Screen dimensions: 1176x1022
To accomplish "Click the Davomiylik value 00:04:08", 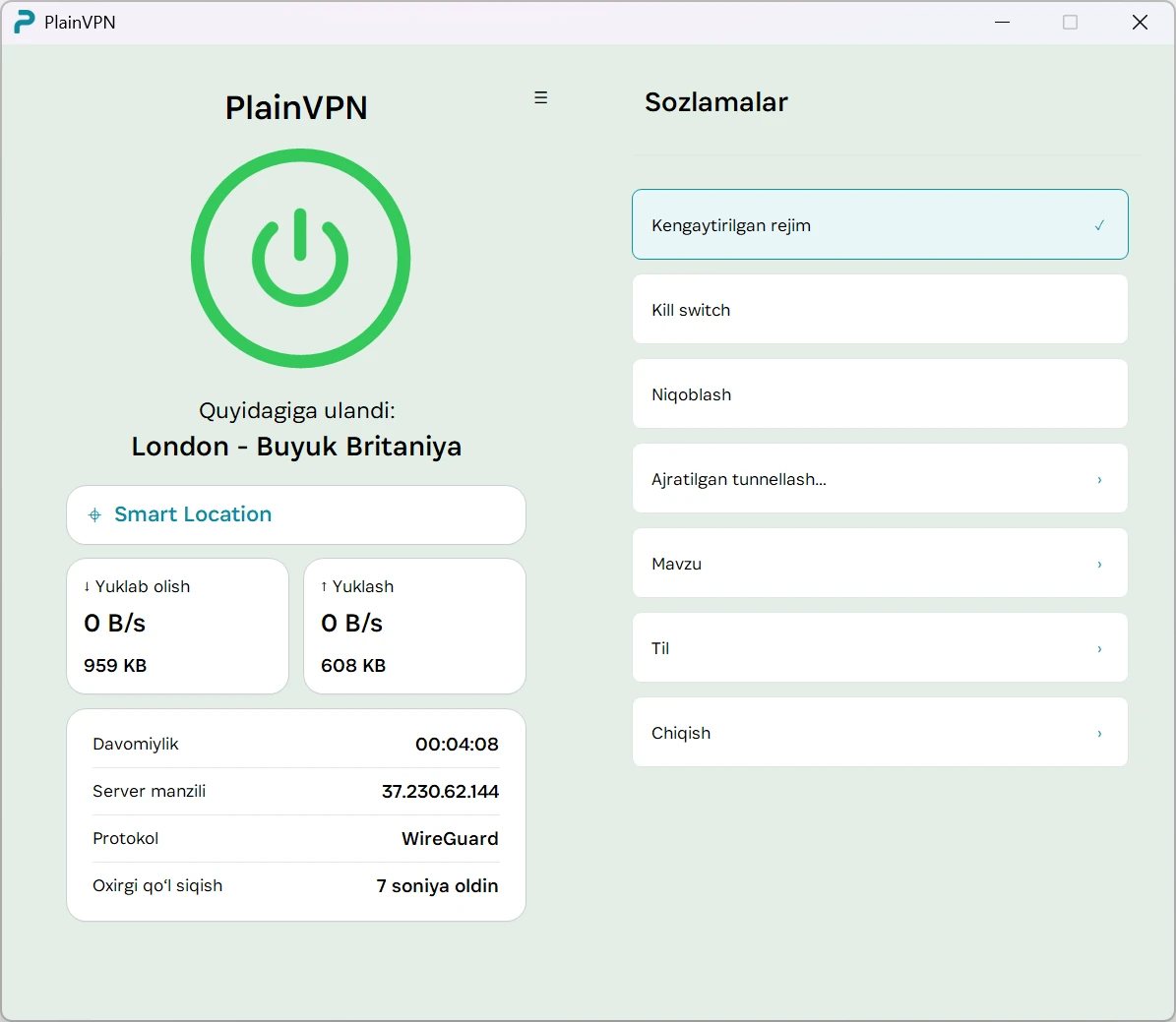I will 457,744.
